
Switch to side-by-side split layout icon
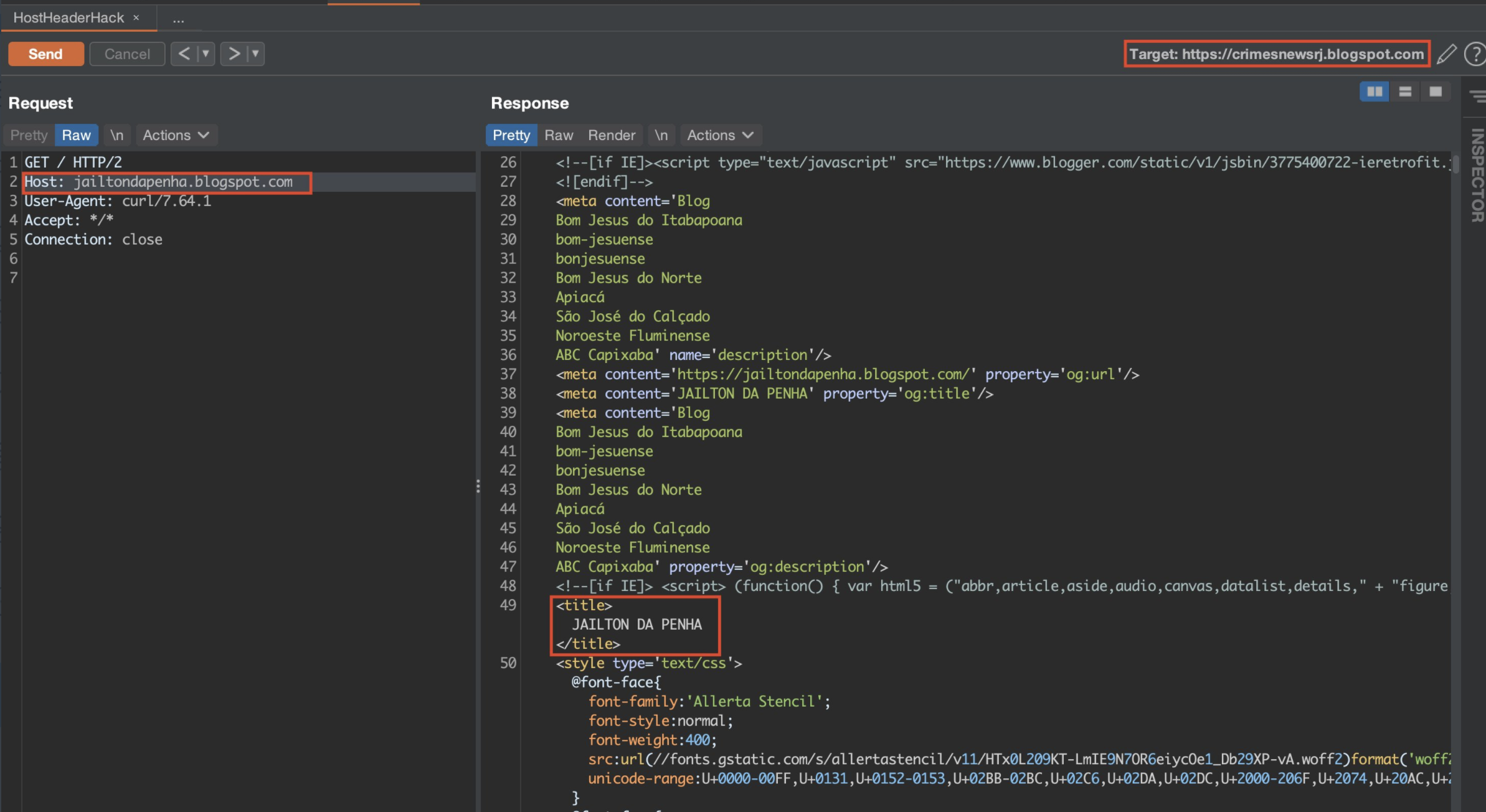(x=1374, y=92)
